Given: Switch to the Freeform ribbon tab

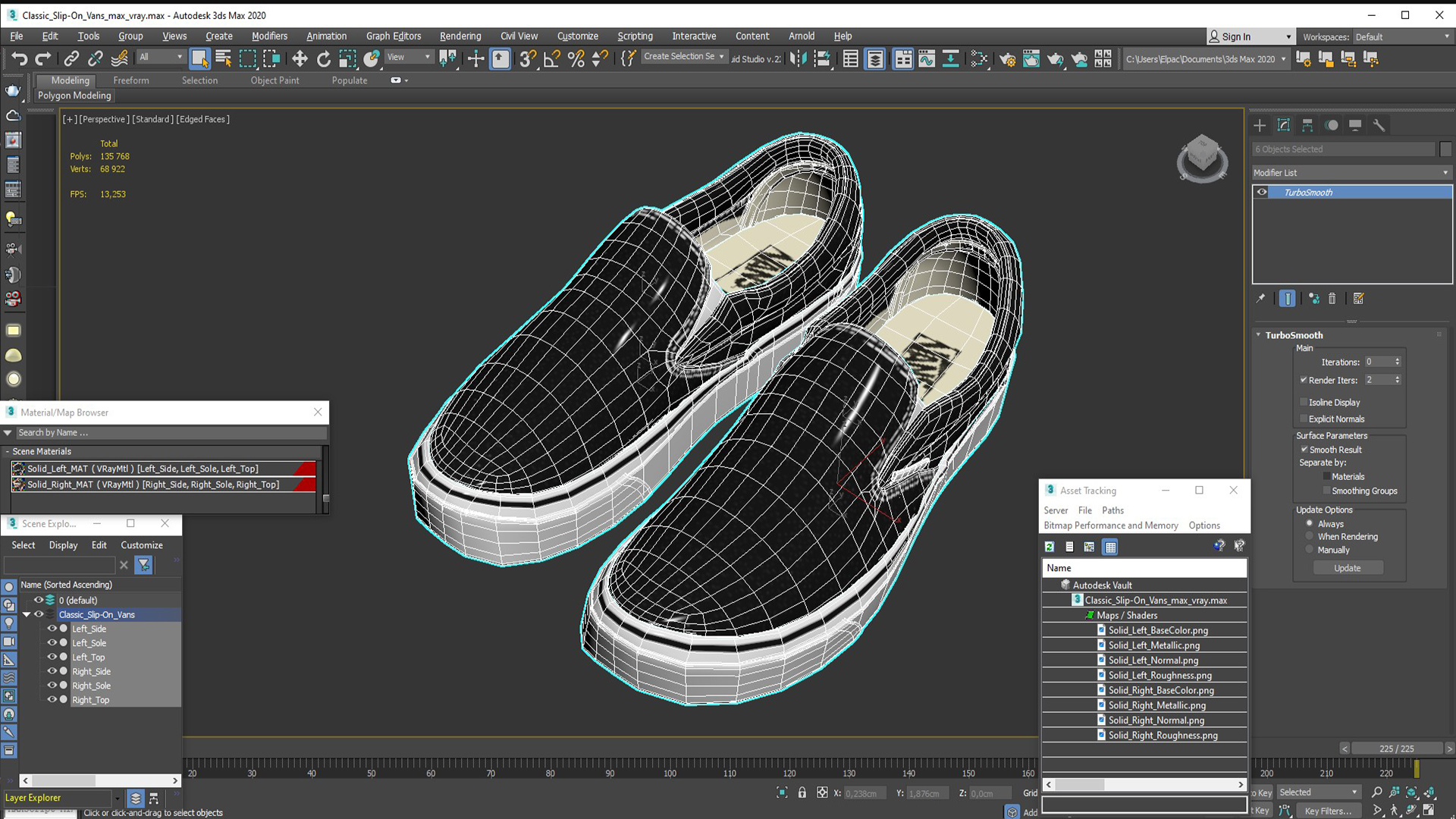Looking at the screenshot, I should (x=130, y=80).
